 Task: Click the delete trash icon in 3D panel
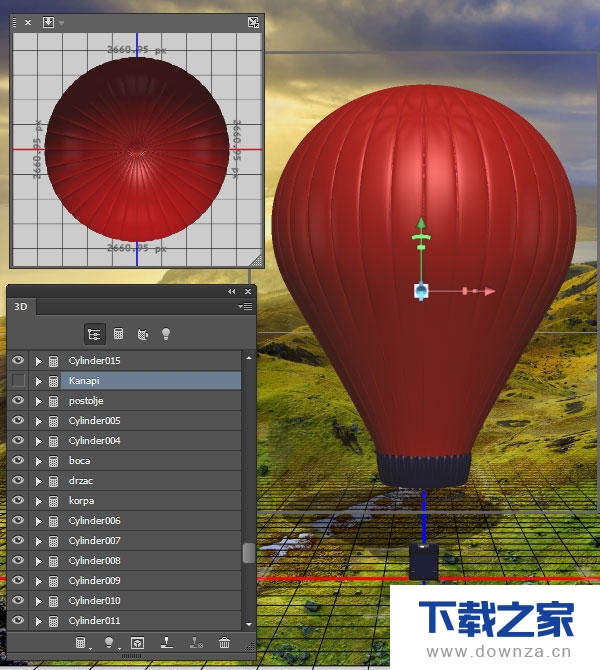[224, 642]
